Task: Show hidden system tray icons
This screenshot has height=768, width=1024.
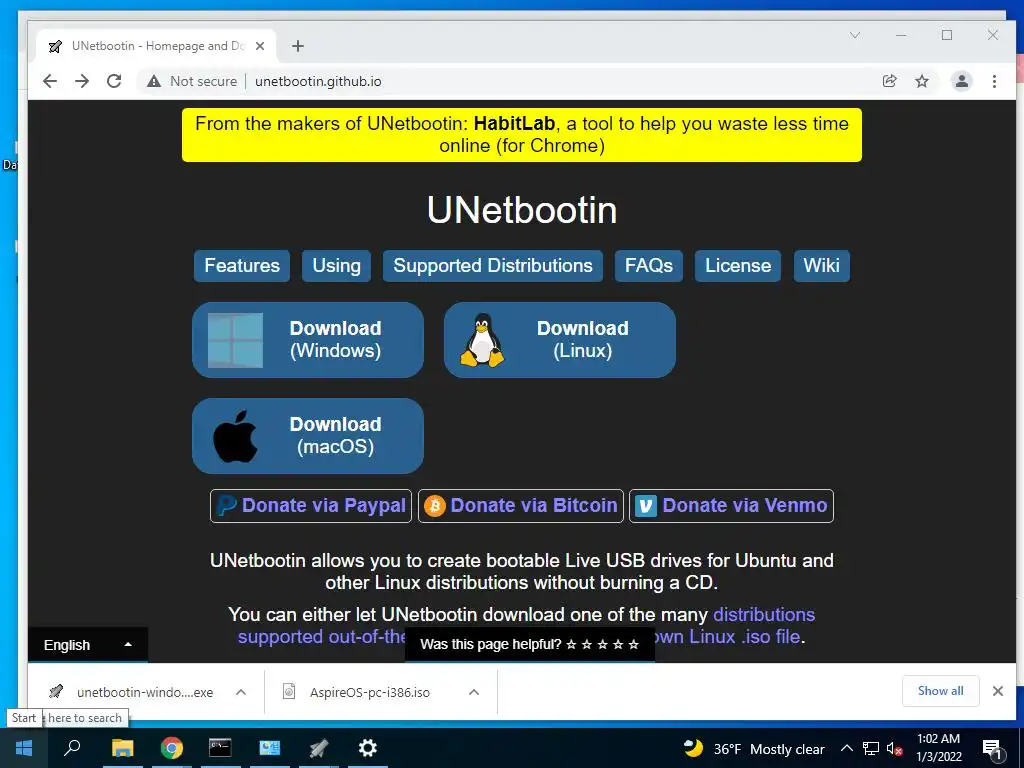Action: pos(846,748)
